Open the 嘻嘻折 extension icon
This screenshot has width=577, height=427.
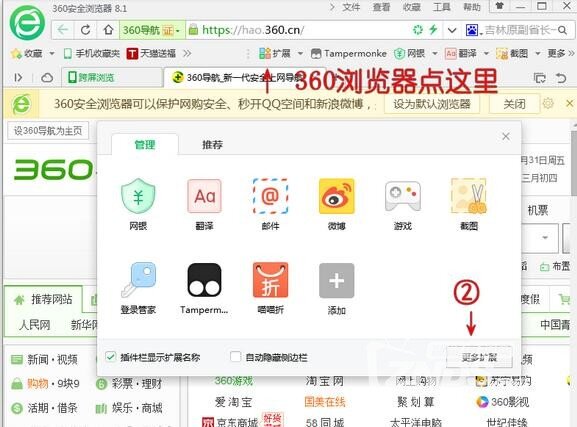click(270, 280)
